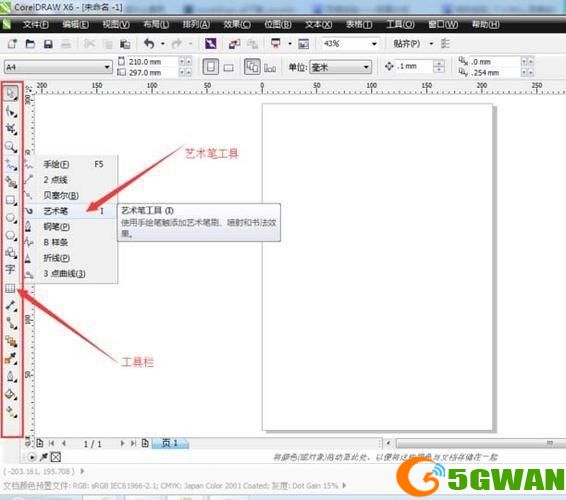Toggle apply layout to all pages
The height and width of the screenshot is (500, 566).
click(x=252, y=67)
